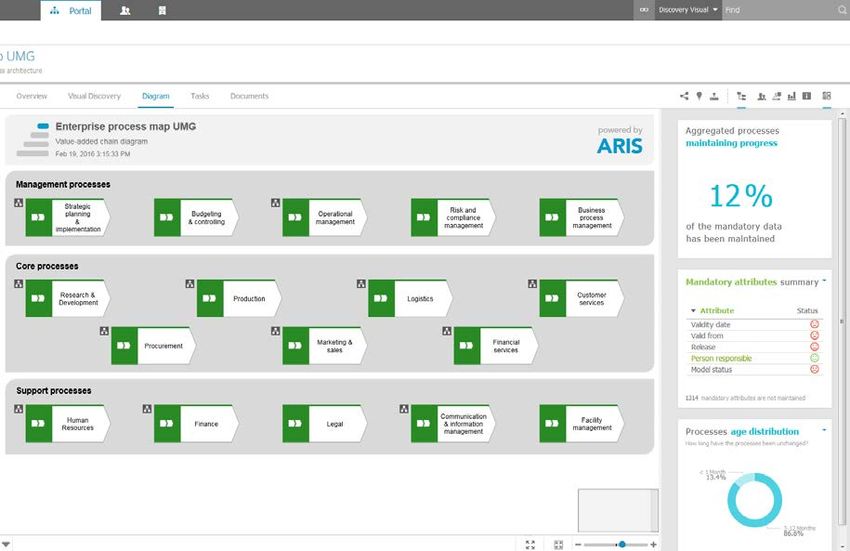Open Budgeting & controlling process

coord(196,217)
